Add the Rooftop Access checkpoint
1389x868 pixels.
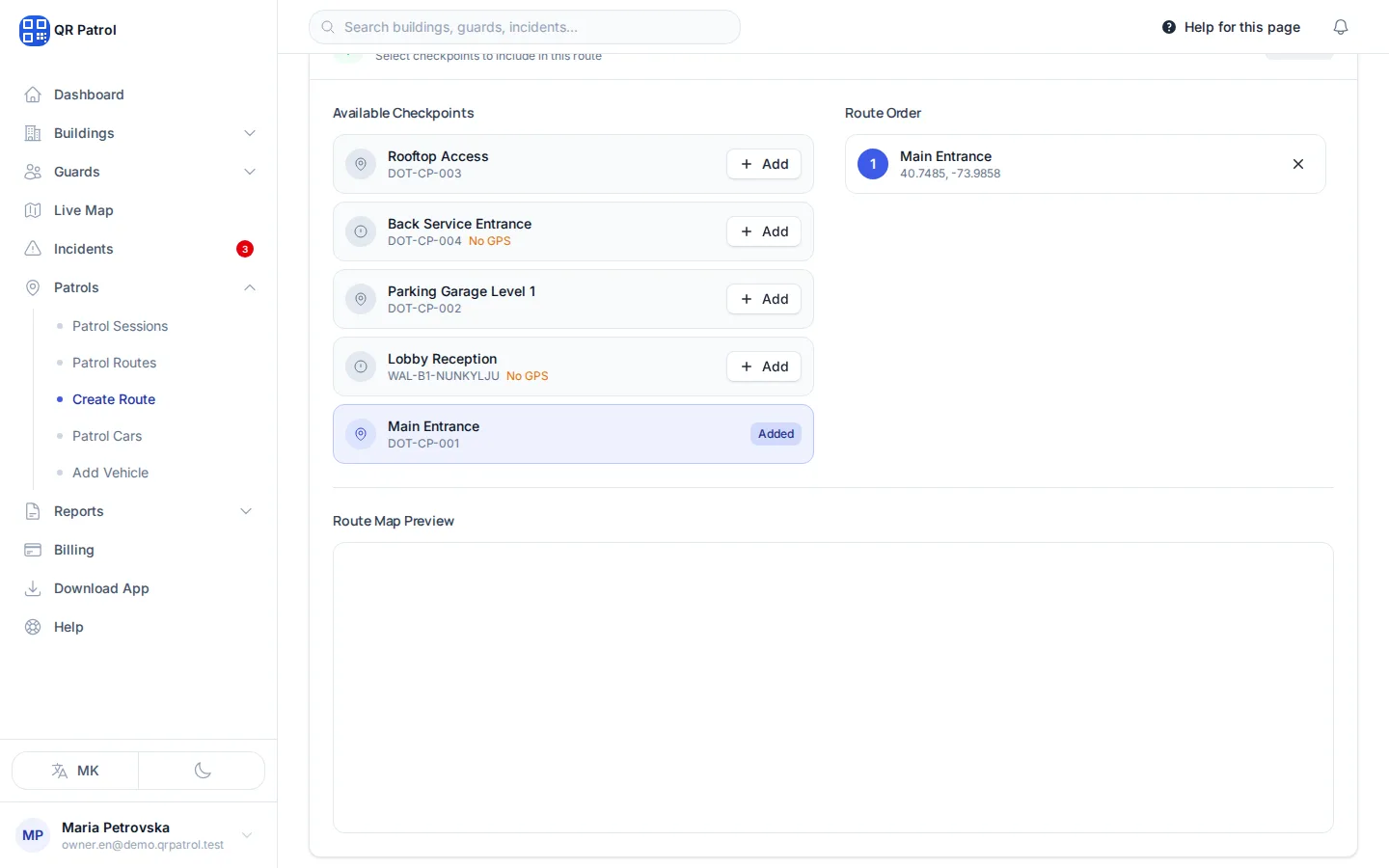click(764, 164)
